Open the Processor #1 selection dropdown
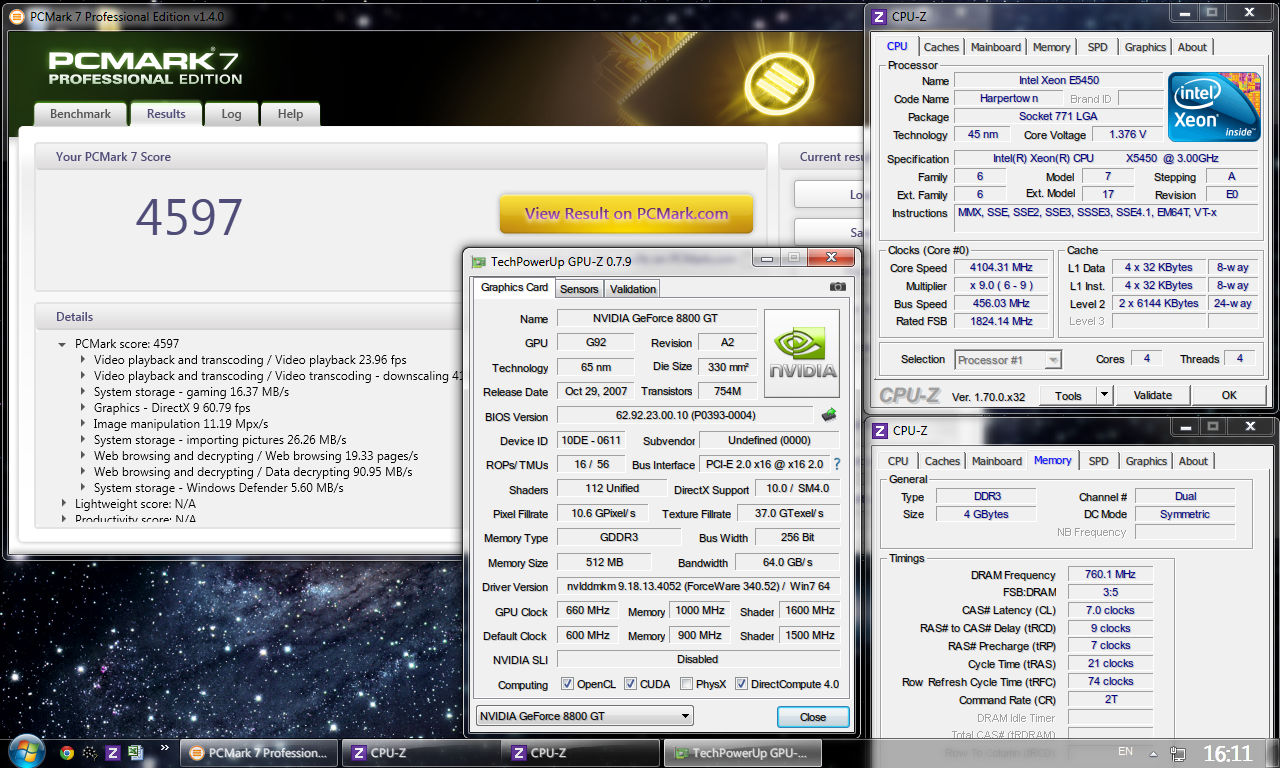Screen dimensions: 1280x768 (1007, 360)
